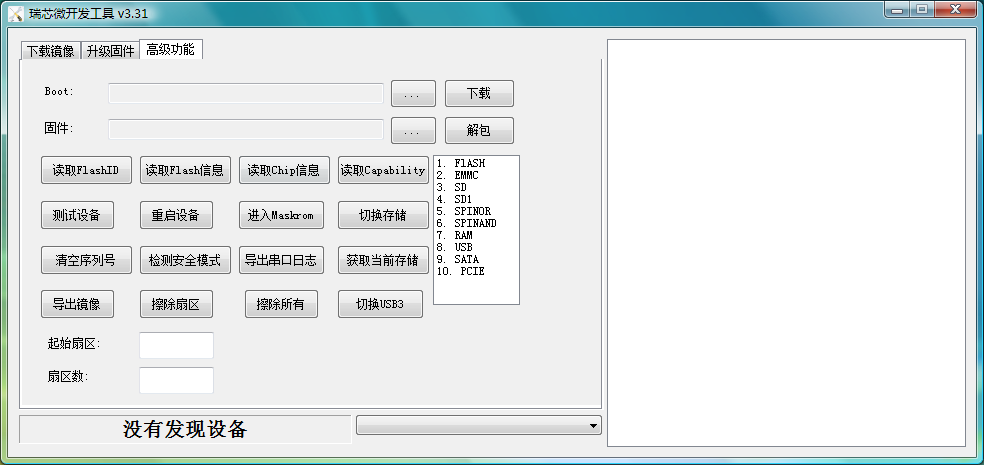This screenshot has width=984, height=465.
Task: Click the 起始扇区 input field
Action: click(x=176, y=345)
